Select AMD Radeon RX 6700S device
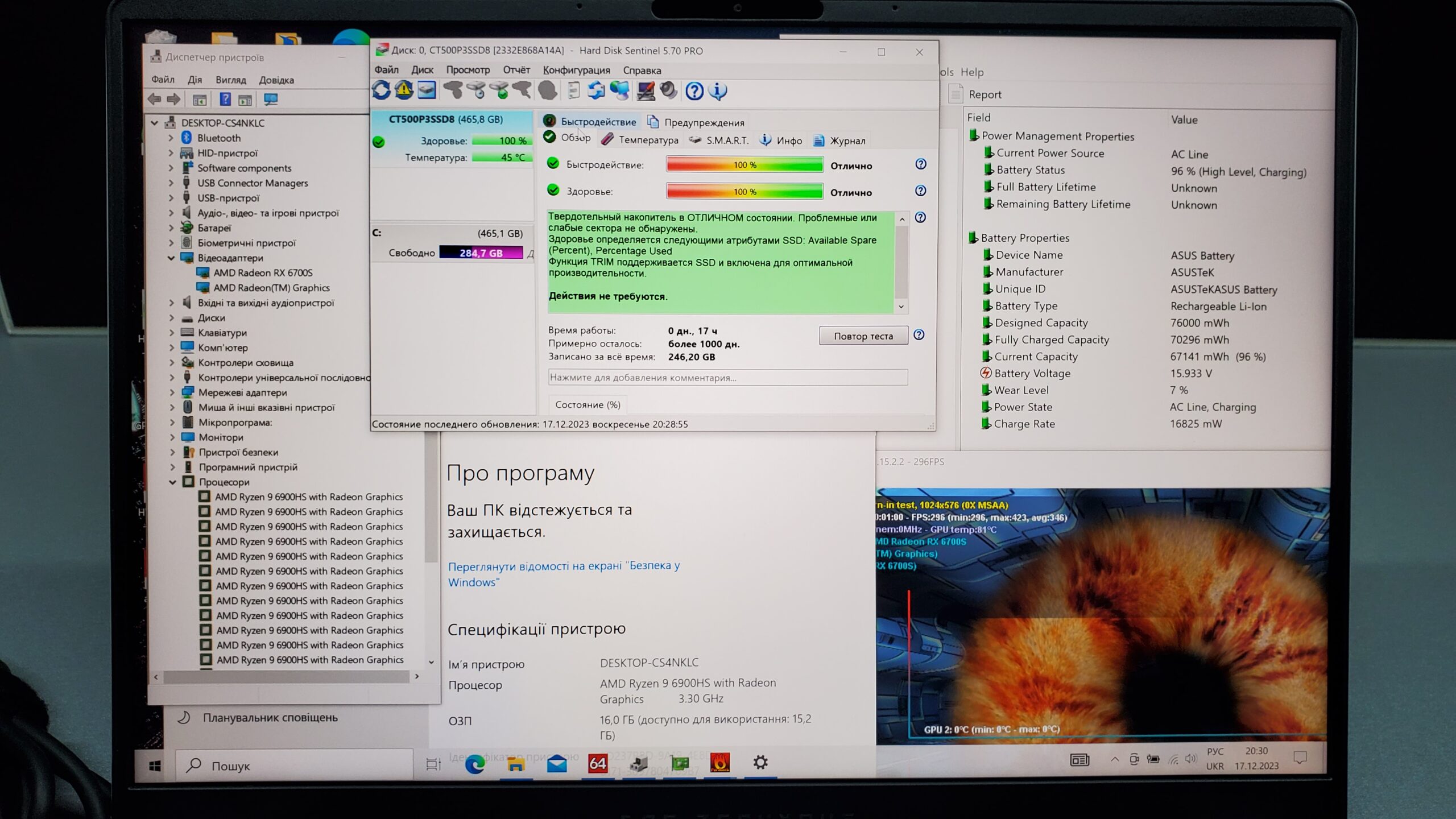Image resolution: width=1456 pixels, height=819 pixels. [x=263, y=273]
